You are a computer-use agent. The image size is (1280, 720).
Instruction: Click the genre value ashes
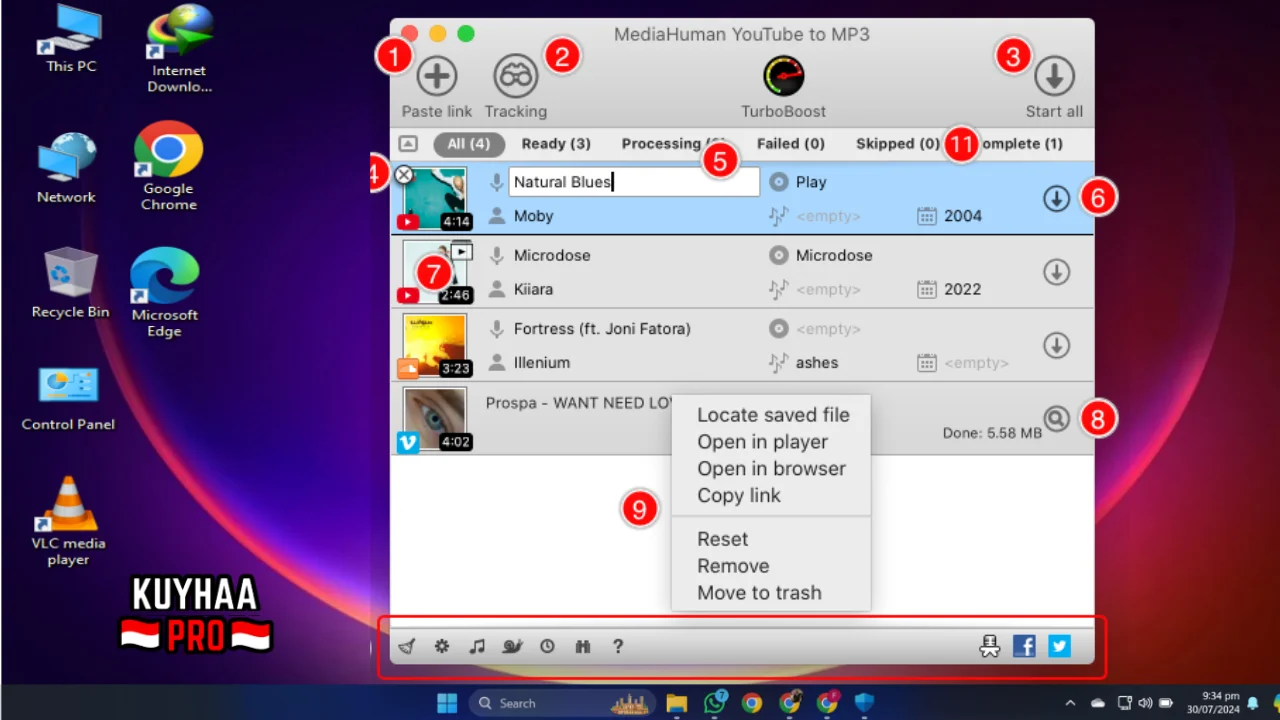[x=817, y=363]
